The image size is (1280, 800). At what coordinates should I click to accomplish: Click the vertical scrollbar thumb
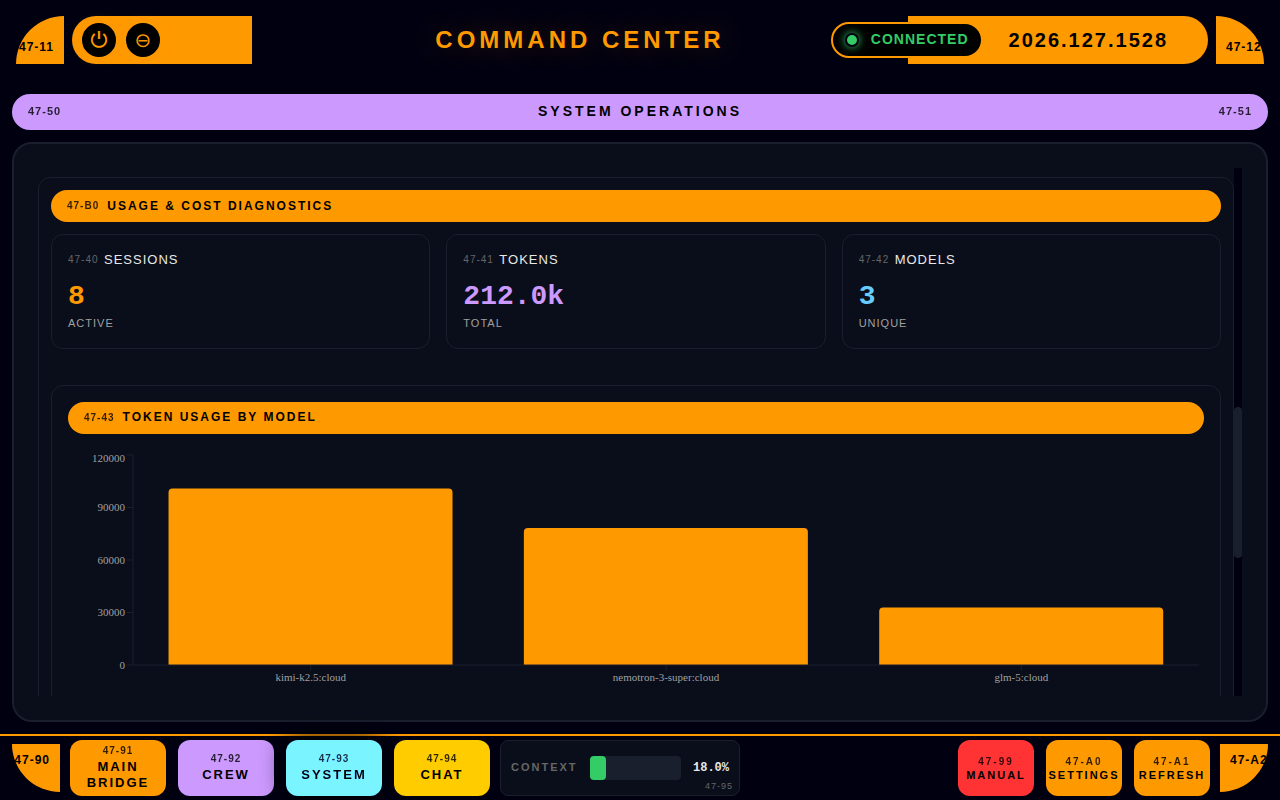[x=1238, y=482]
